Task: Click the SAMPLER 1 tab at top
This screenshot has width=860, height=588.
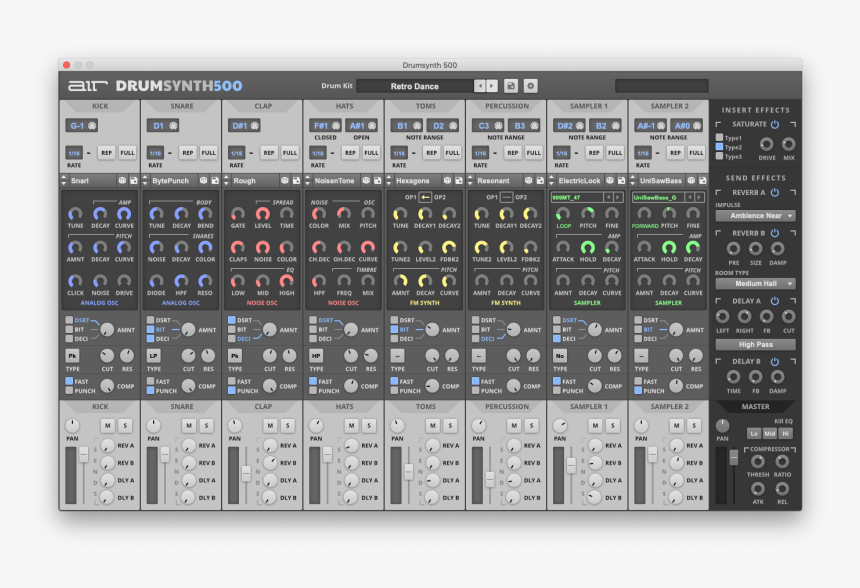Action: tap(588, 106)
